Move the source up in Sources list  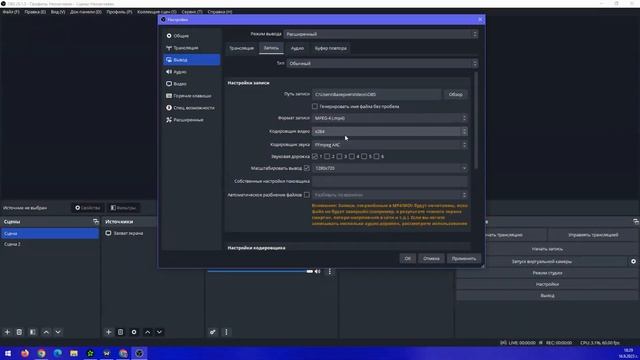147,332
